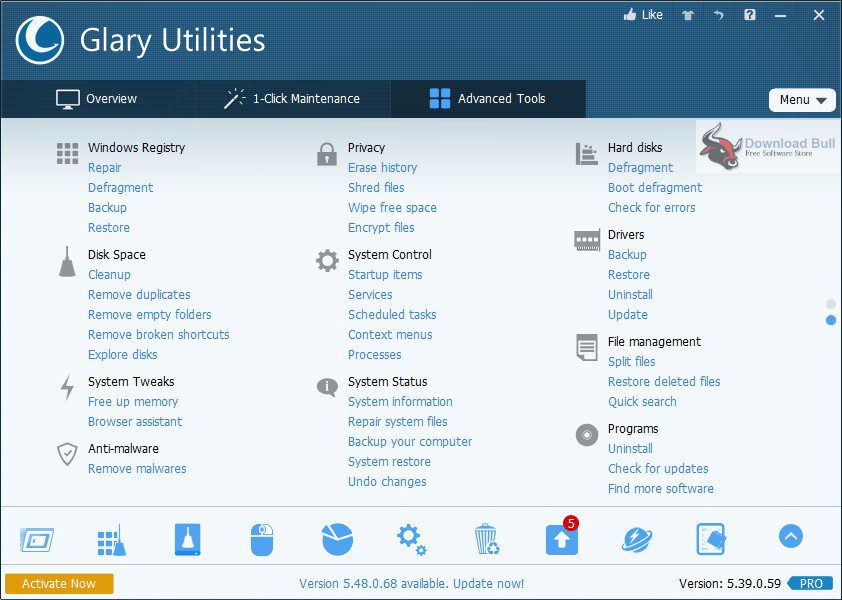Viewport: 842px width, 600px height.
Task: Open the help question mark icon
Action: coord(750,15)
